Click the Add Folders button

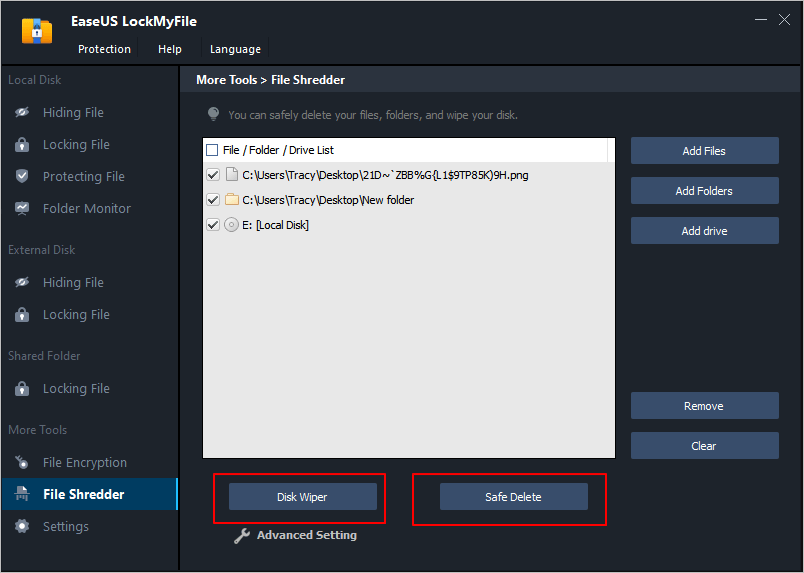click(704, 191)
